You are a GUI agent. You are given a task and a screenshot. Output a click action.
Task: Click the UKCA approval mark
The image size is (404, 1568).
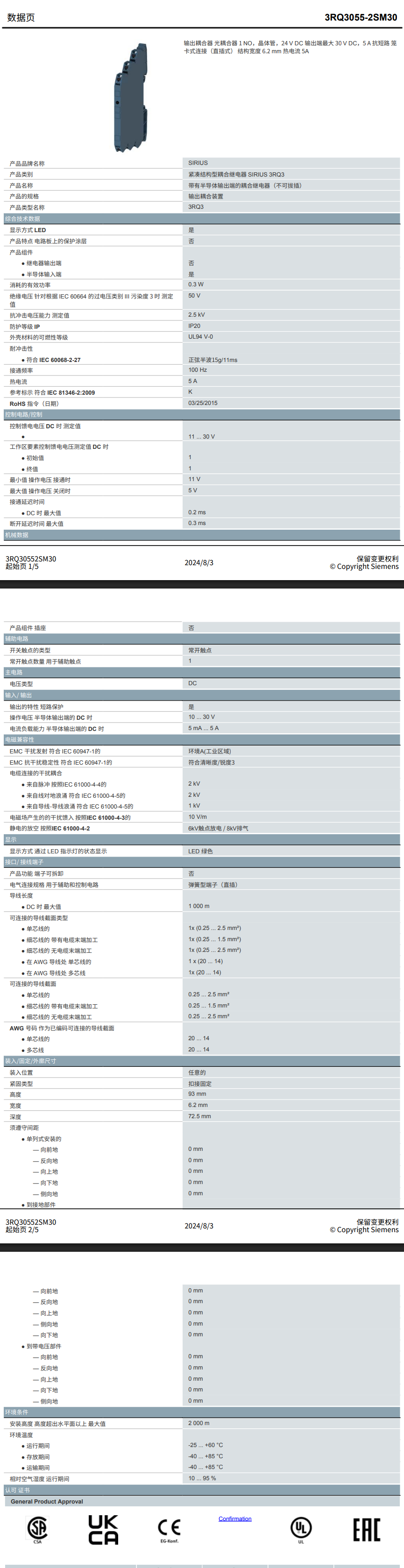pyautogui.click(x=103, y=1529)
